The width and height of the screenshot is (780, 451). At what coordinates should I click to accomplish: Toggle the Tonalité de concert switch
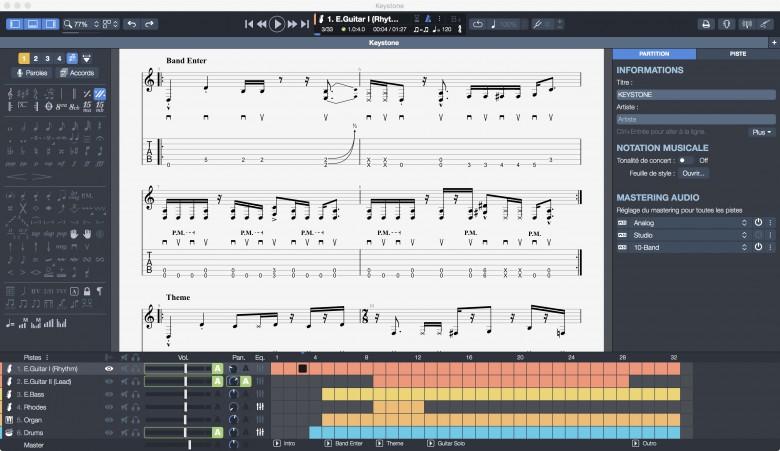685,160
